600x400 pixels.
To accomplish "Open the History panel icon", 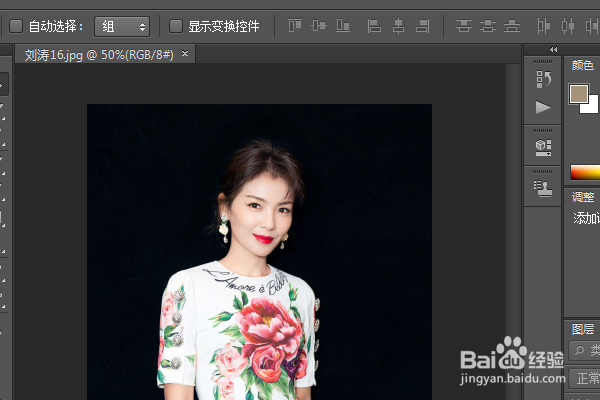I will (x=543, y=79).
